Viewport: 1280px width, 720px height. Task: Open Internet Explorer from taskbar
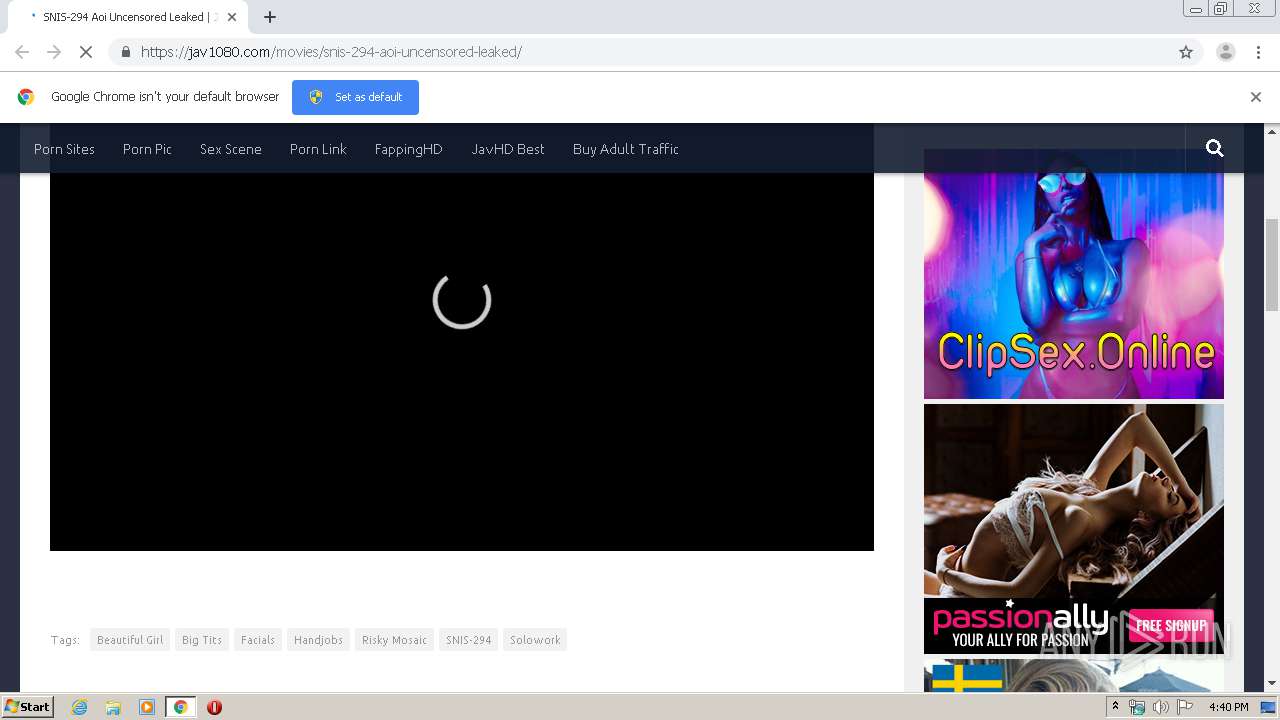(79, 707)
